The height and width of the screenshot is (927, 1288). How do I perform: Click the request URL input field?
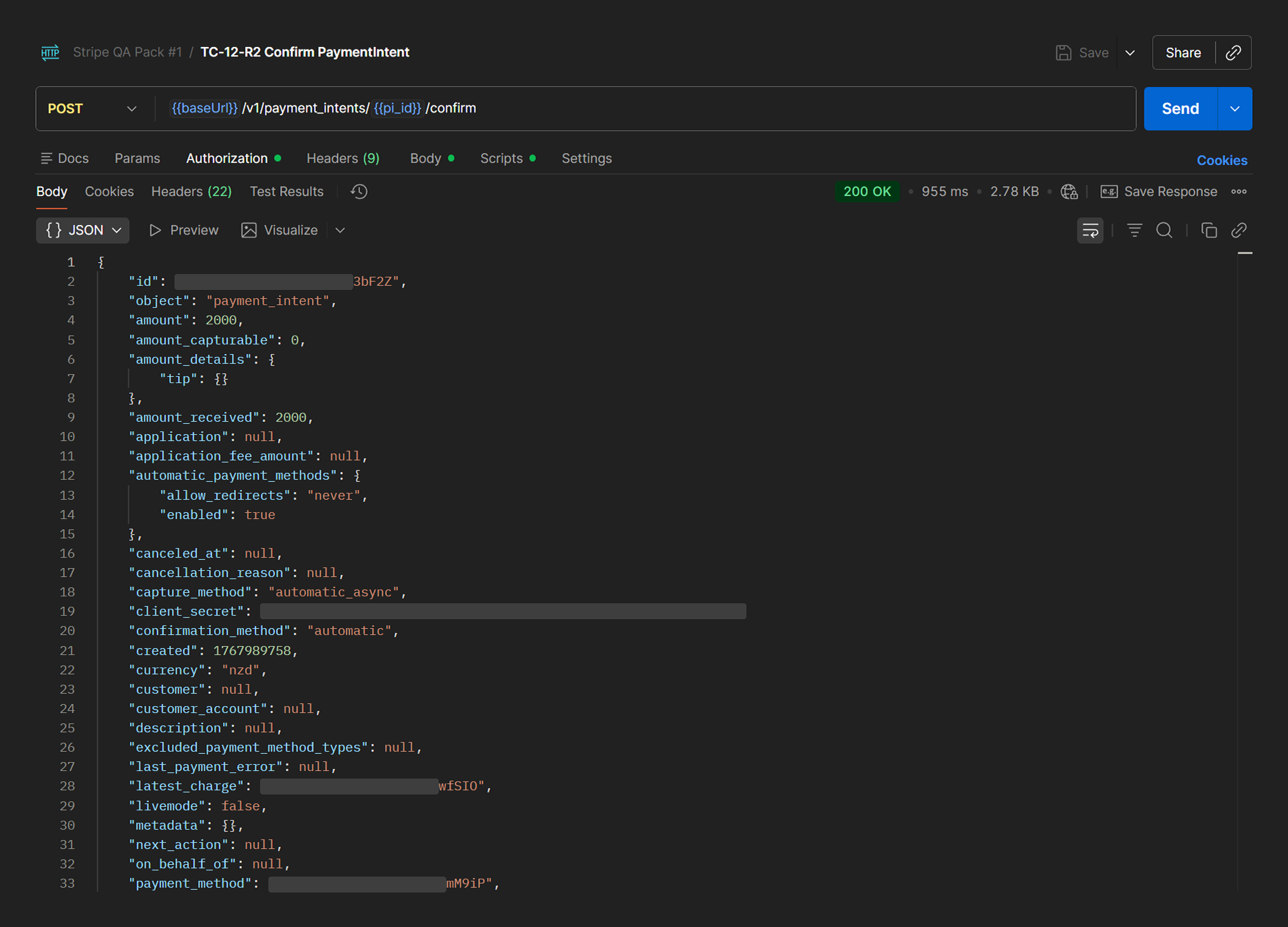click(645, 108)
